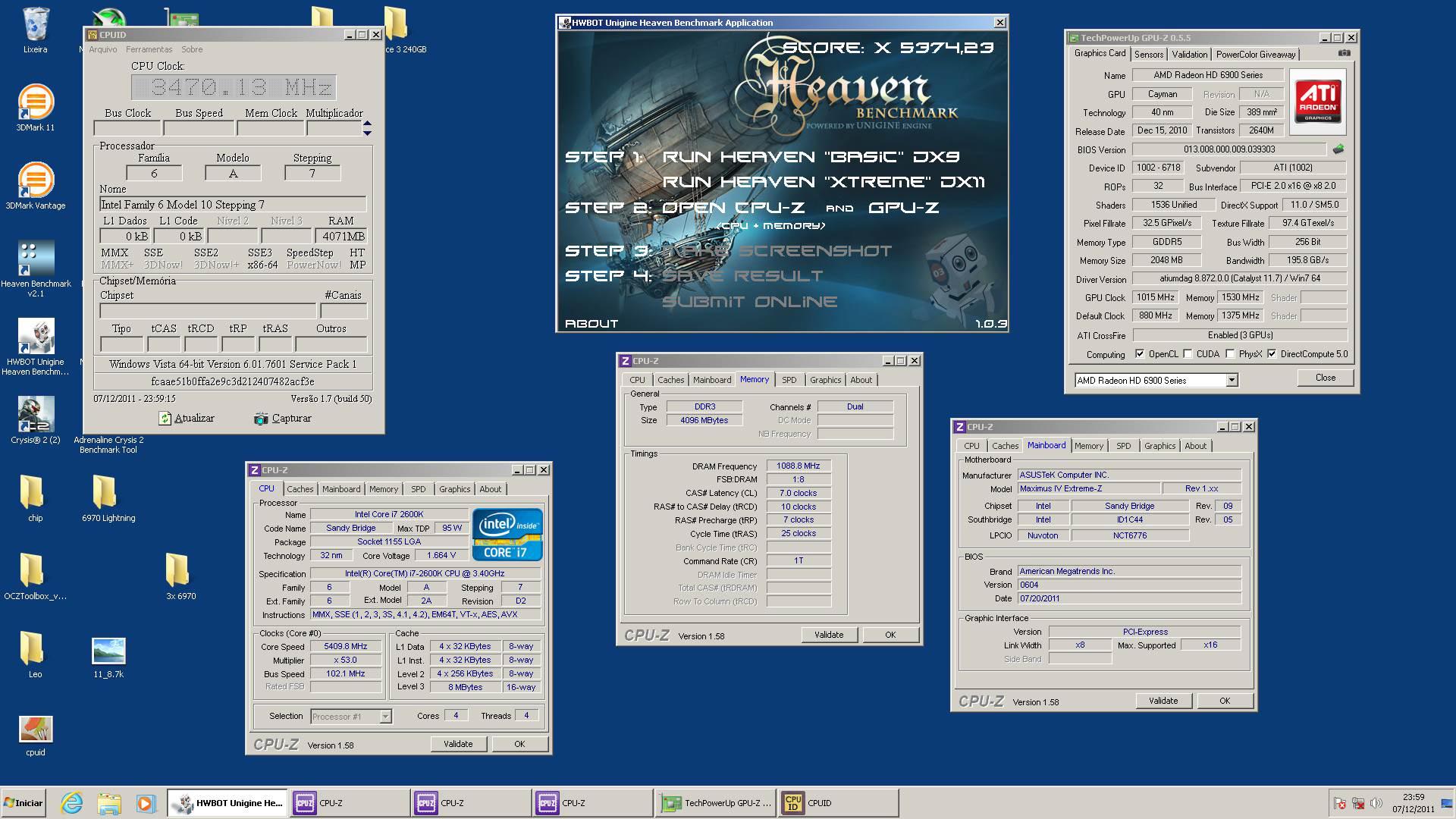Image resolution: width=1456 pixels, height=819 pixels.
Task: Click the multiplier up arrow in CPUID
Action: 367,124
